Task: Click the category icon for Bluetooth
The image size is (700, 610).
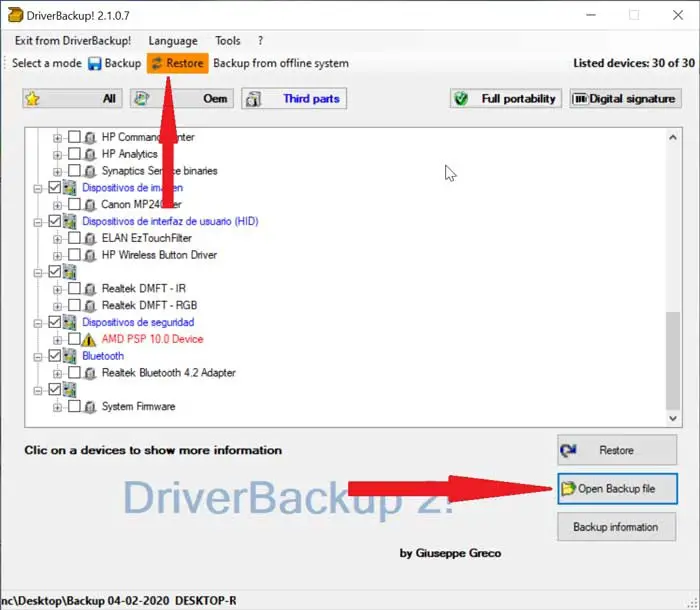Action: (x=70, y=356)
